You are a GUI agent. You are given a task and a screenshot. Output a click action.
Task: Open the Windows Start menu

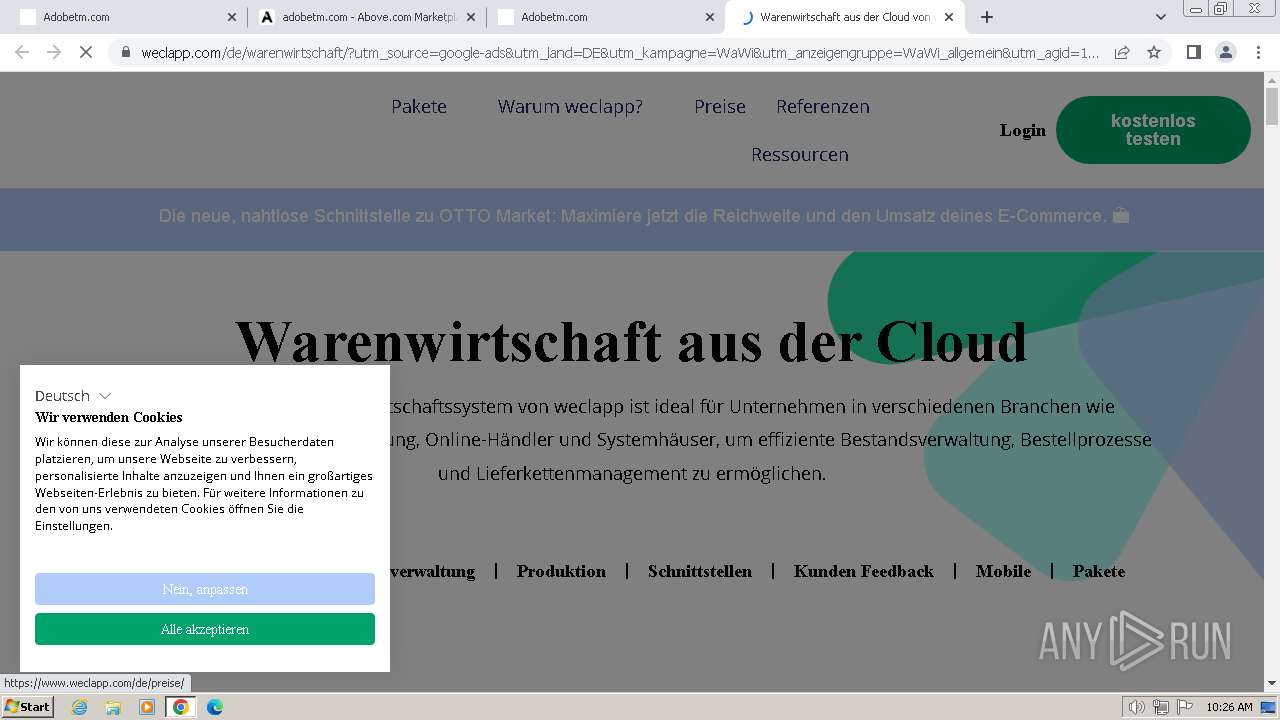(27, 706)
